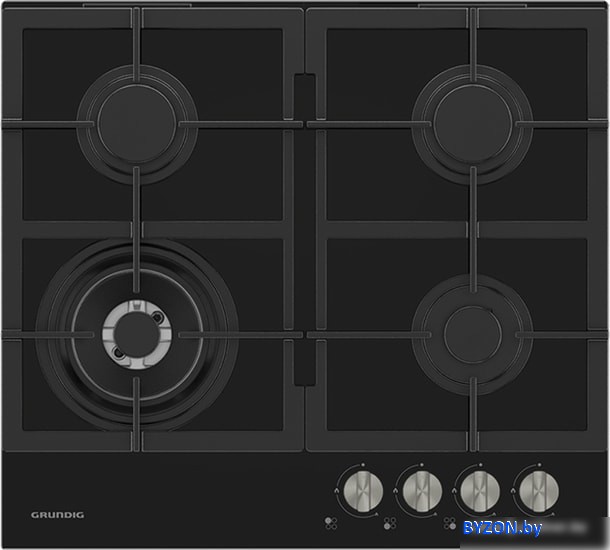
Task: Click the second control knob from the left
Action: (x=422, y=491)
